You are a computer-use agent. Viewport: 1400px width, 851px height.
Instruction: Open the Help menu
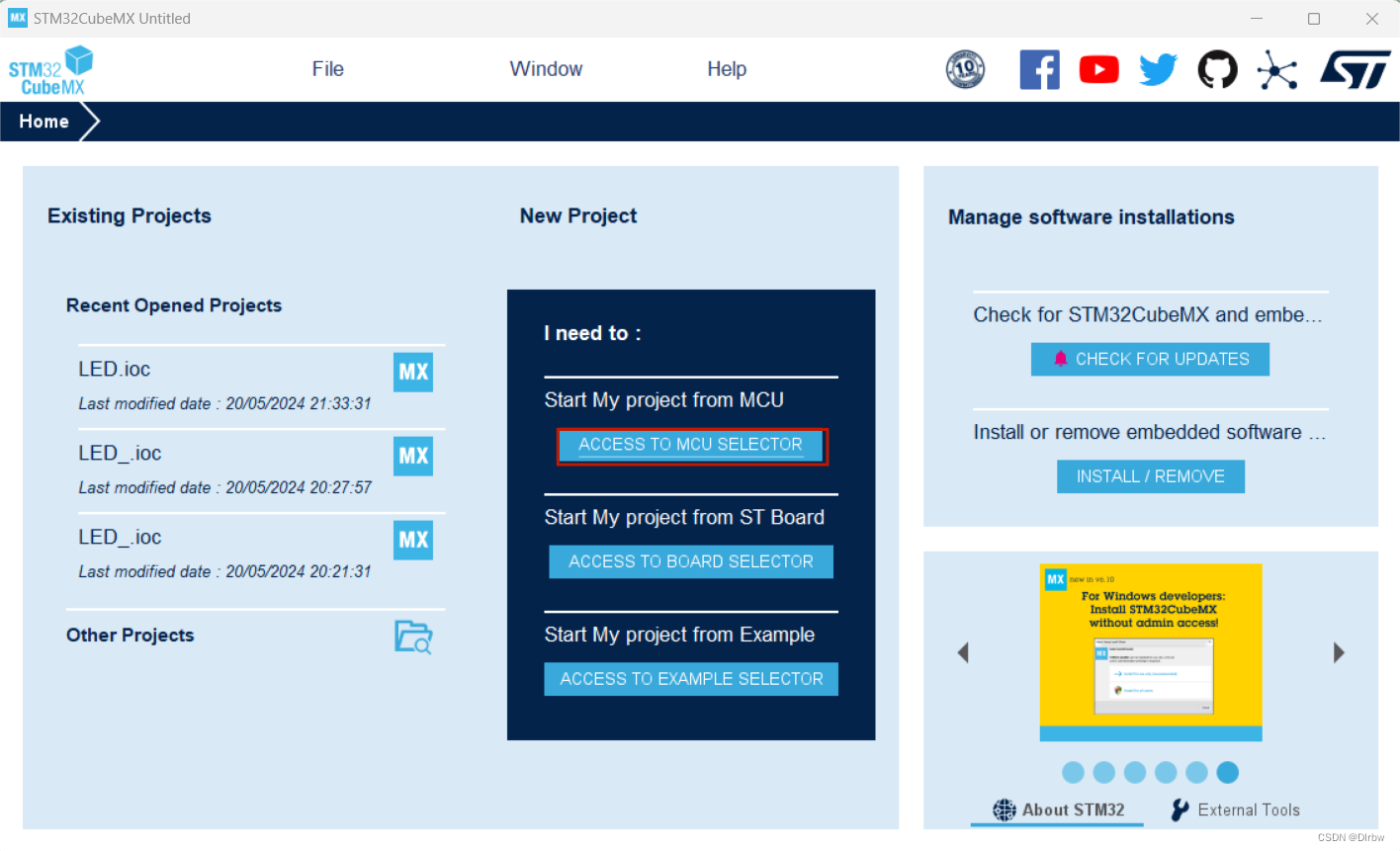(727, 69)
